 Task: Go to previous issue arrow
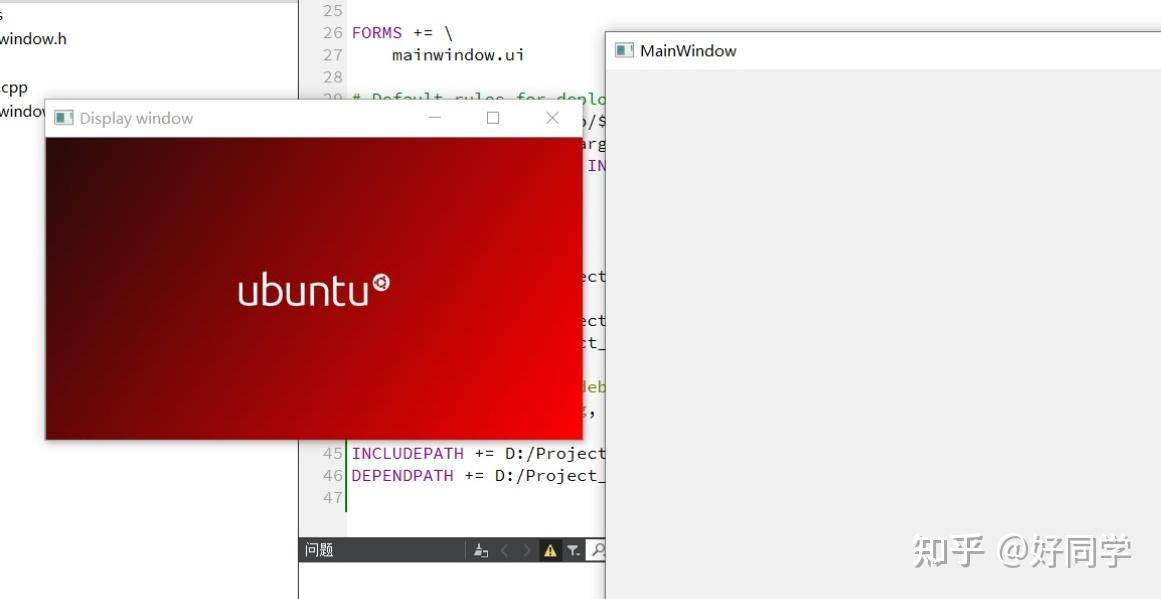pyautogui.click(x=505, y=550)
